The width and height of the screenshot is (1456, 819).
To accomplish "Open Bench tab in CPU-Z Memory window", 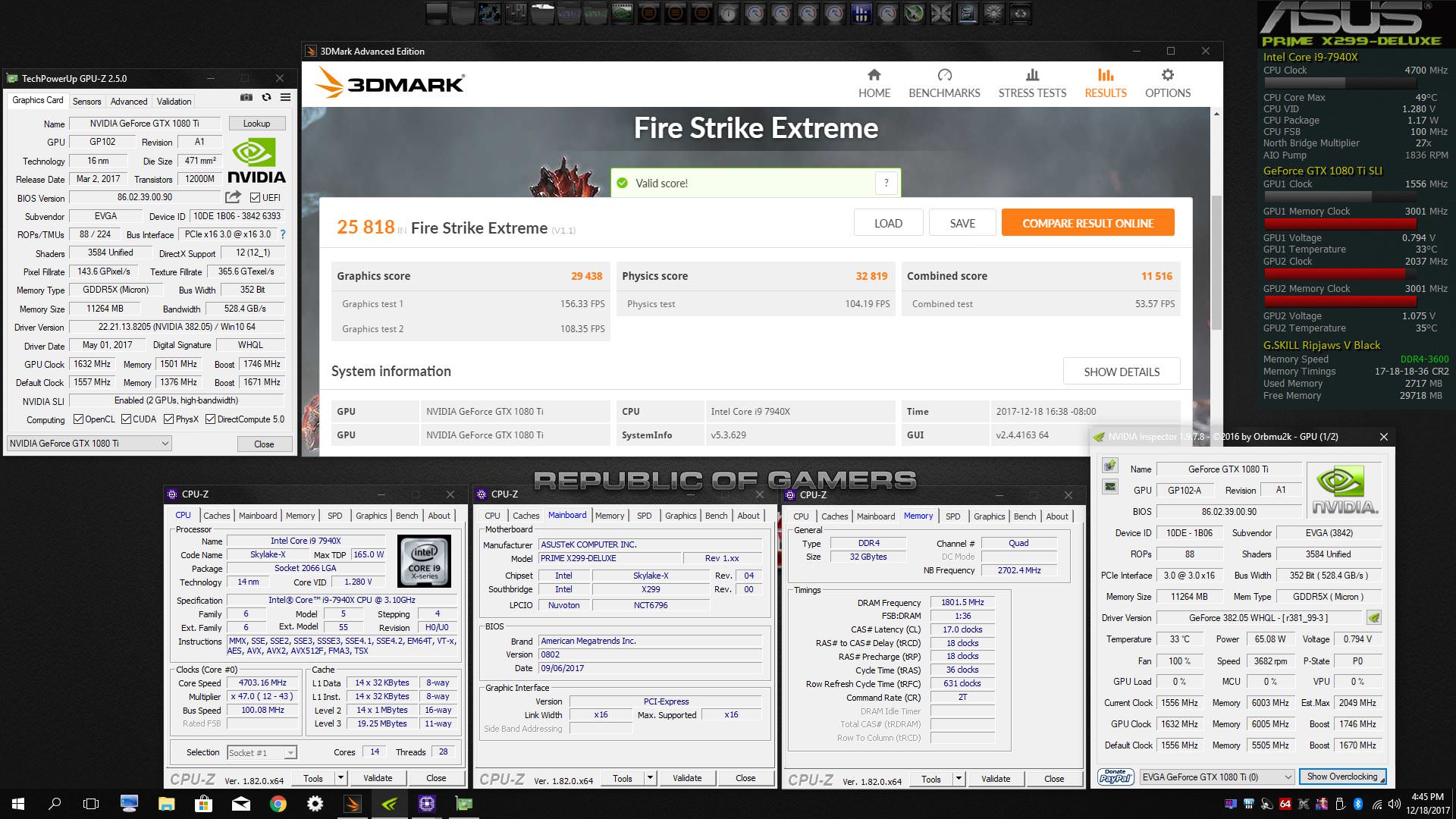I will (x=1025, y=516).
